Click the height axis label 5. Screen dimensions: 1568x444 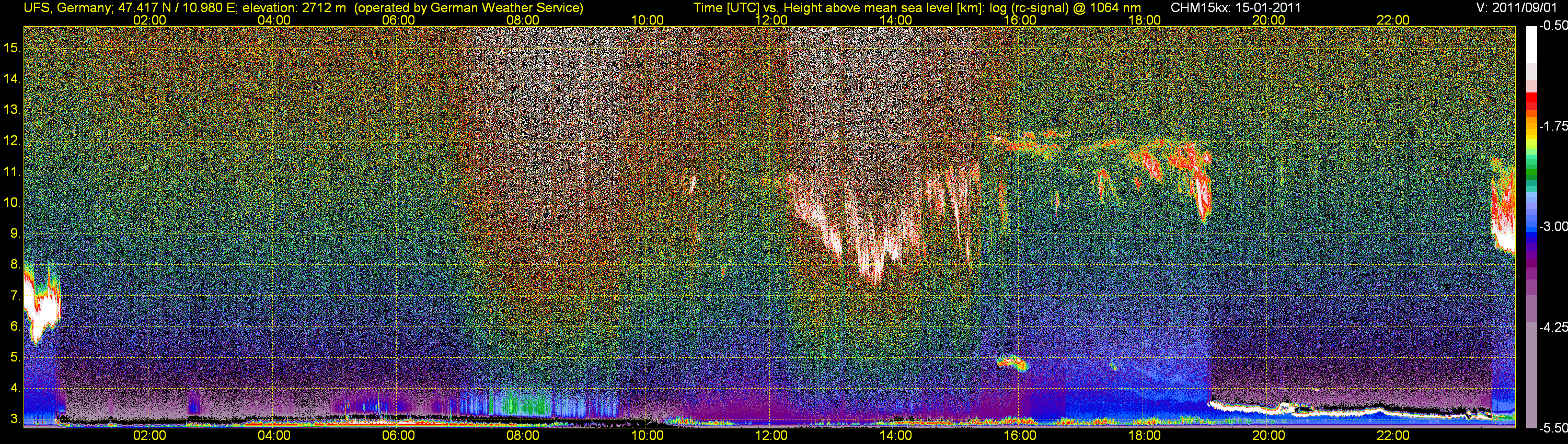pyautogui.click(x=15, y=358)
